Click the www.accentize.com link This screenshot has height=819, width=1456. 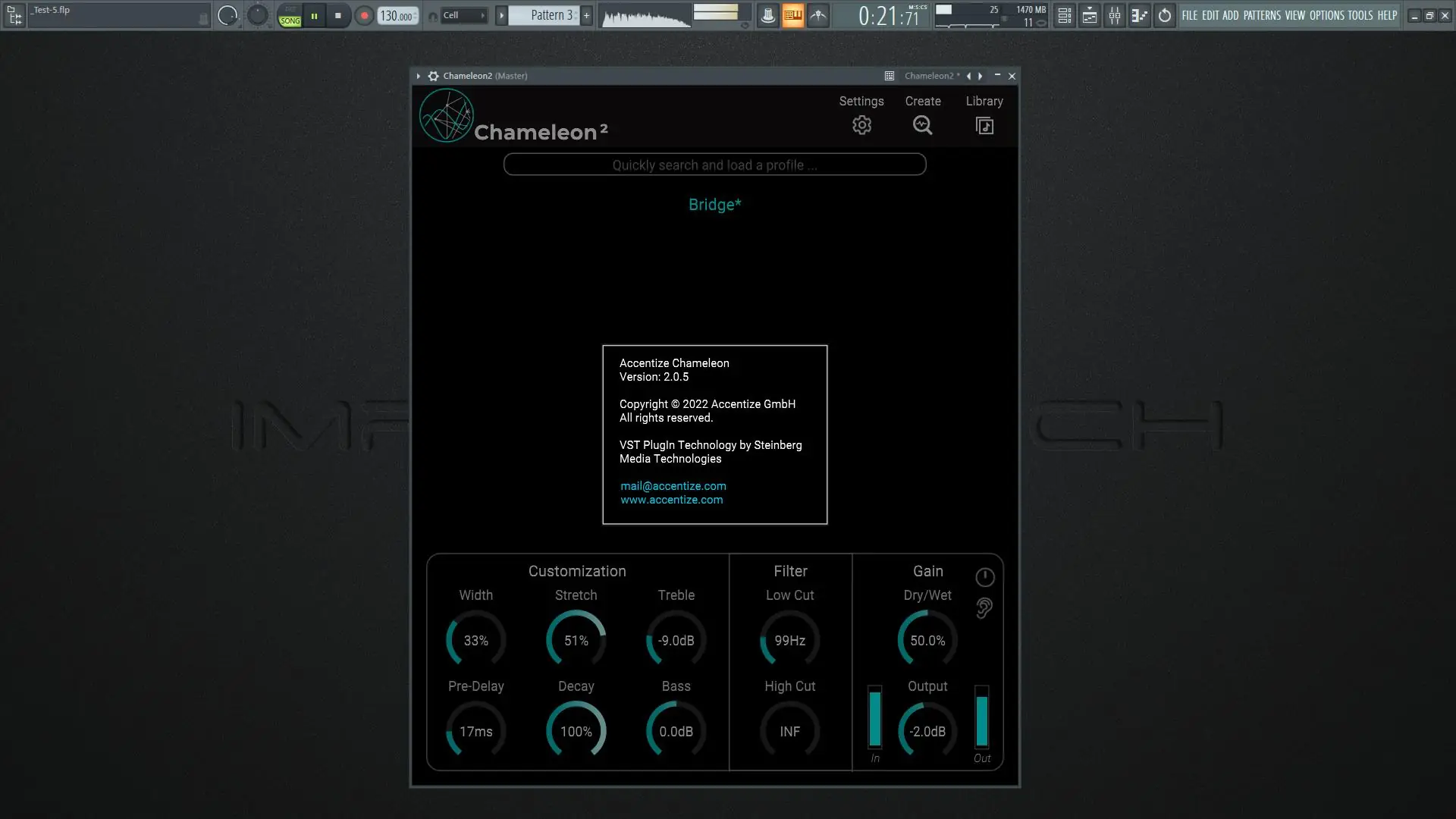(671, 500)
